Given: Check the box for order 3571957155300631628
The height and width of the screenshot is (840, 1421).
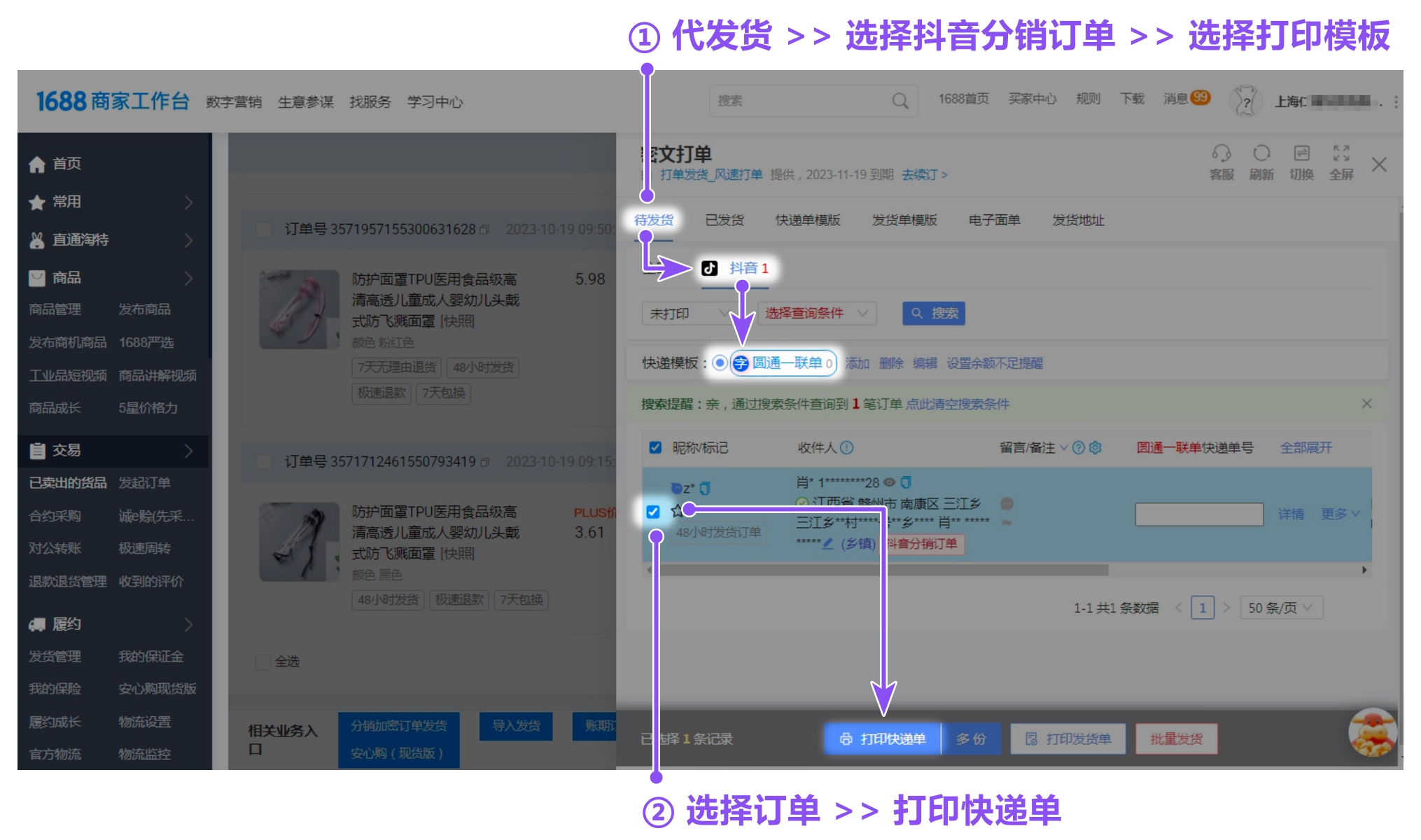Looking at the screenshot, I should tap(264, 230).
